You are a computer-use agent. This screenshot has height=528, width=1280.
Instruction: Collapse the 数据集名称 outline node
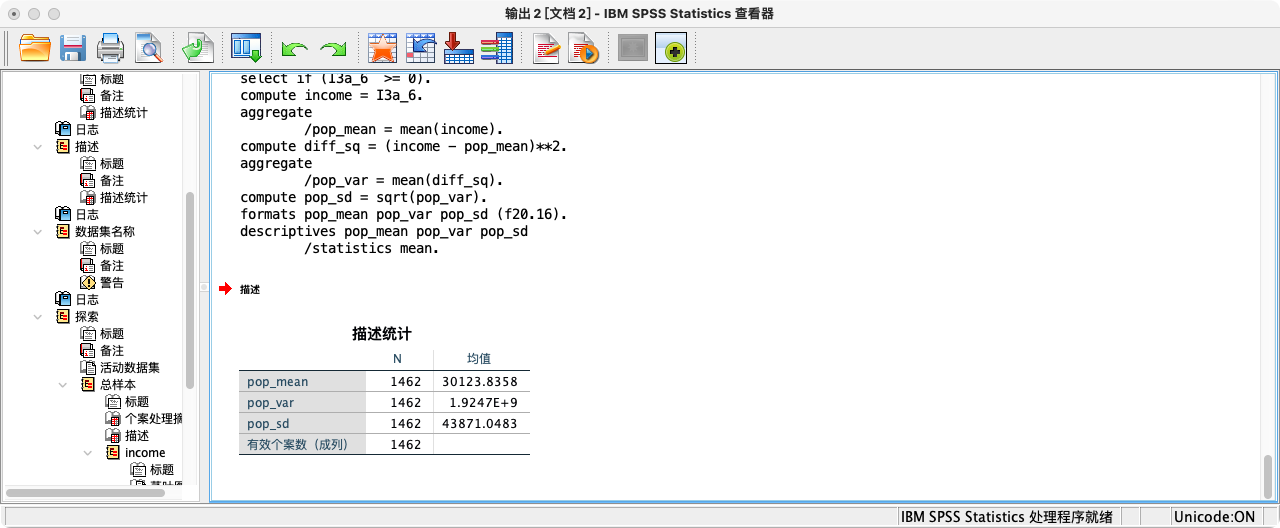pyautogui.click(x=38, y=232)
